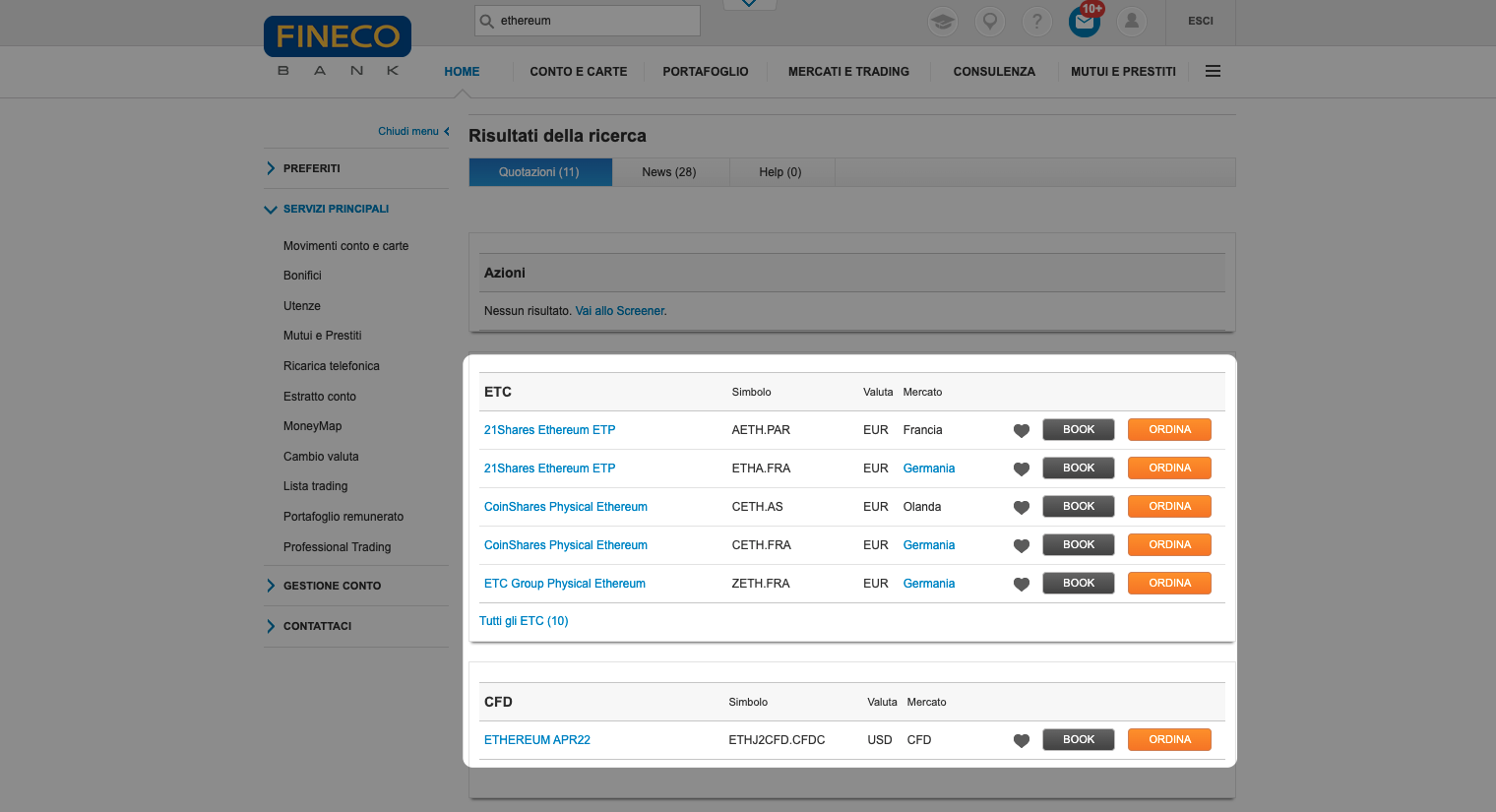Click the Fineco Bank logo

pos(338,46)
